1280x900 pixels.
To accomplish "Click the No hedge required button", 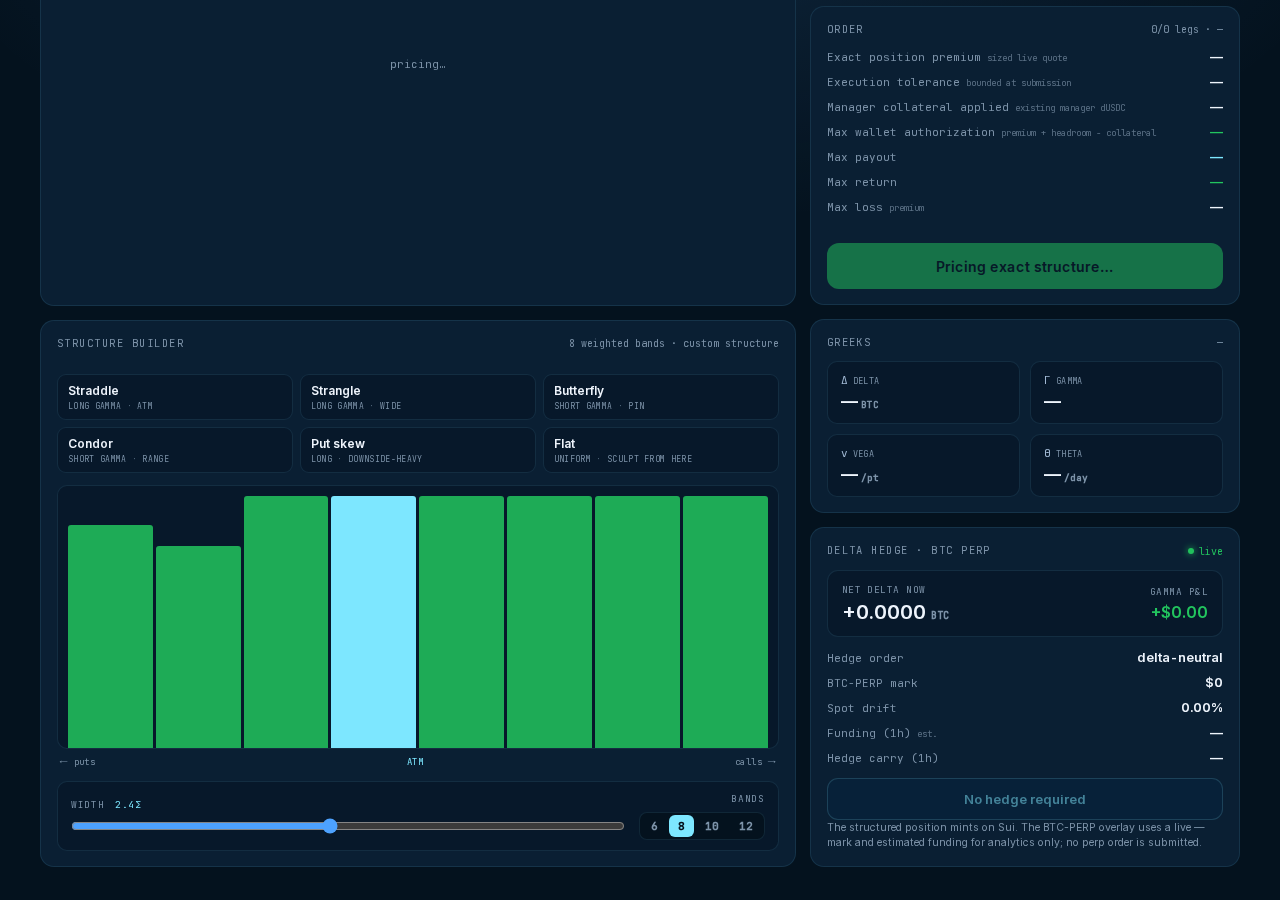I will point(1025,799).
